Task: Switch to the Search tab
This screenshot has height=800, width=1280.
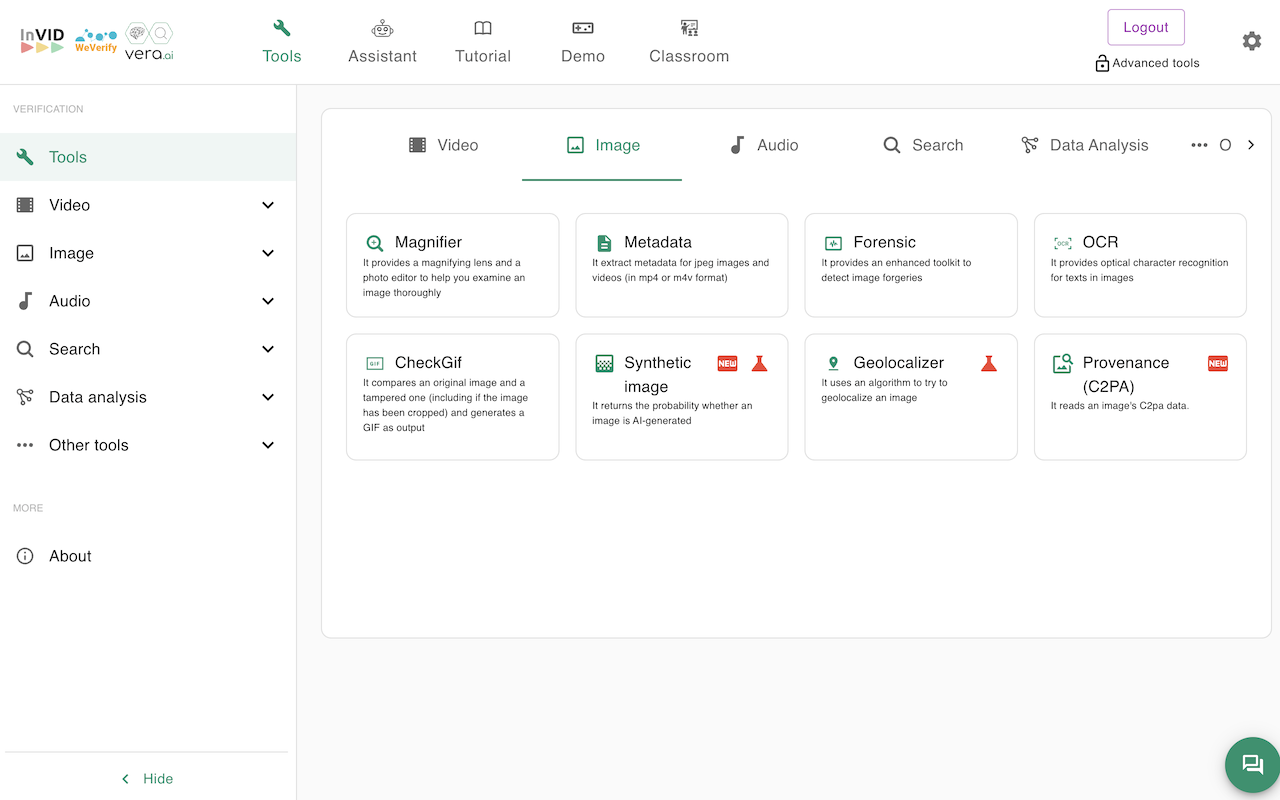Action: click(x=922, y=145)
